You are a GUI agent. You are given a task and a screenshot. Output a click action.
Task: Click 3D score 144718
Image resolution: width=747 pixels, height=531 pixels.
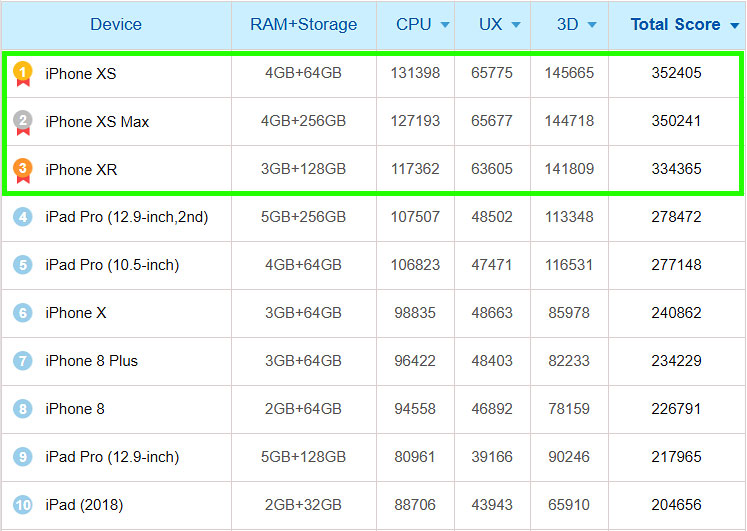(x=569, y=121)
